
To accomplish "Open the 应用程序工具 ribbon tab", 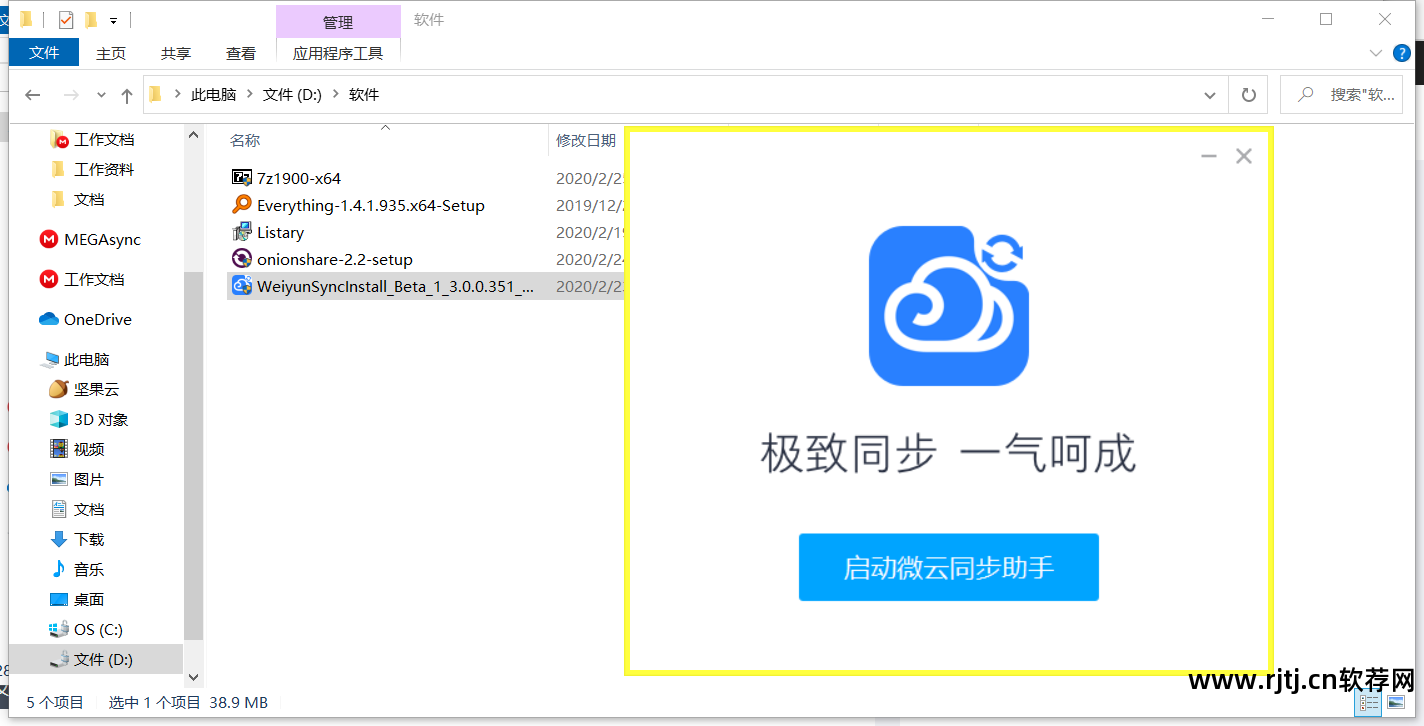I will (338, 53).
